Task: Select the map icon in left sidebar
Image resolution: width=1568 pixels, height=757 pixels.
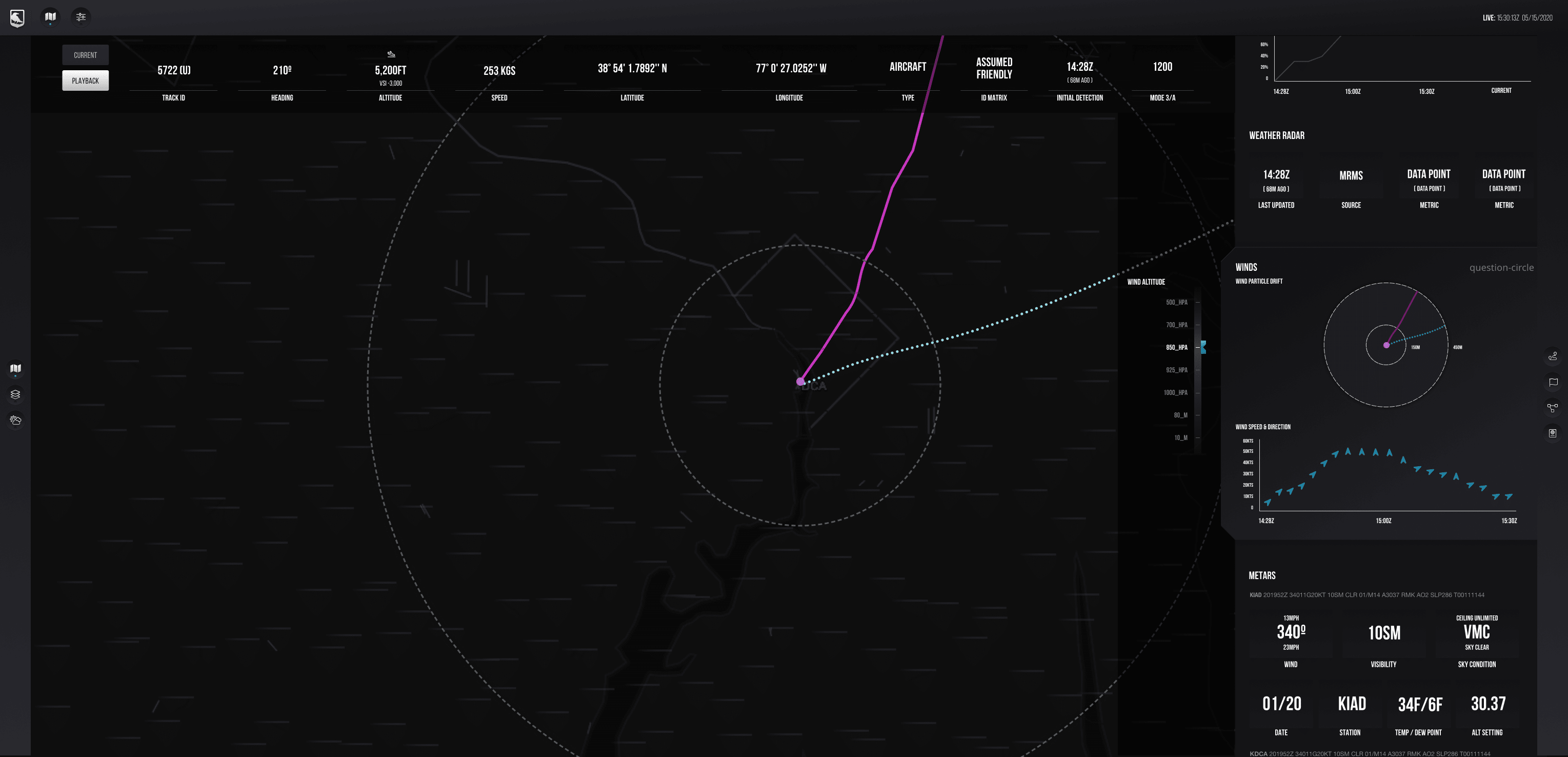Action: click(x=16, y=368)
